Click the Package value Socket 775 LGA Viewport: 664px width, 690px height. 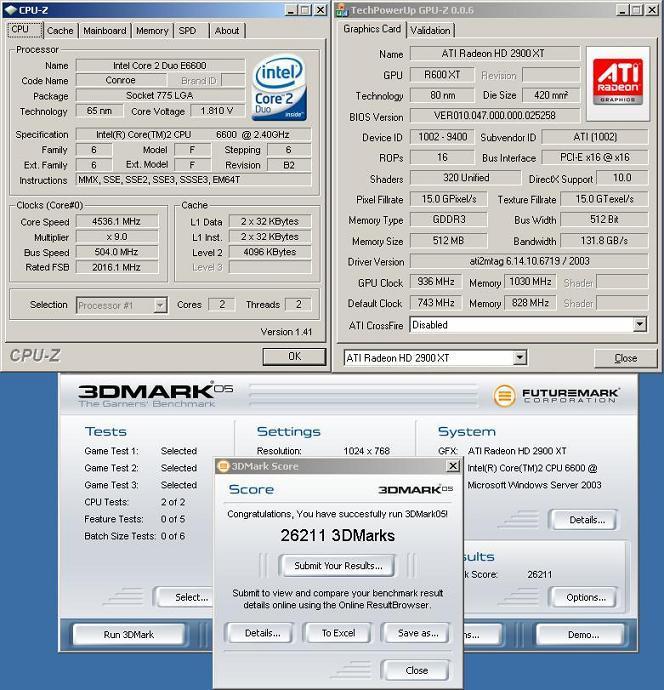(160, 95)
